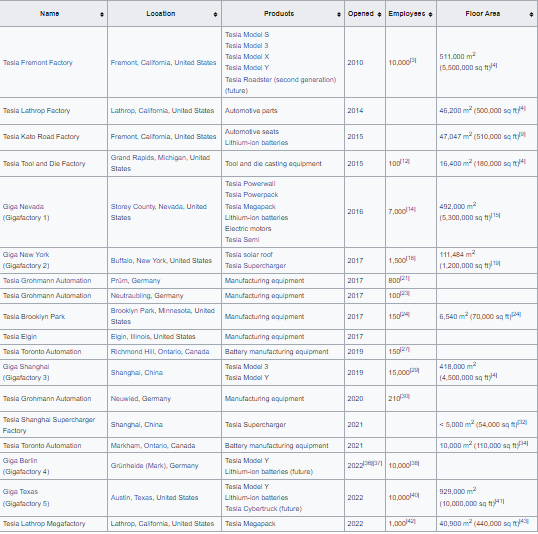
Task: Sort the table by Products column
Action: click(339, 14)
